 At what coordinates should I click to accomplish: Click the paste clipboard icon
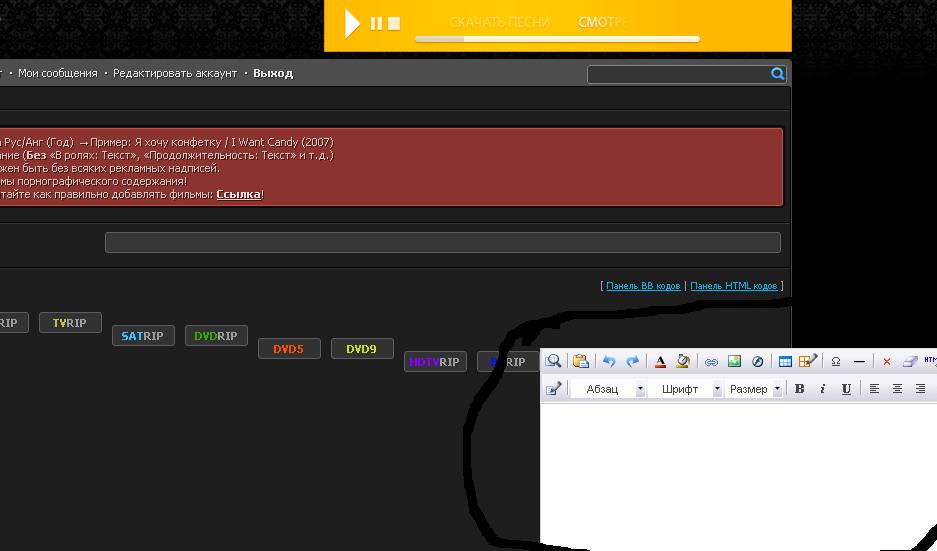pyautogui.click(x=580, y=362)
